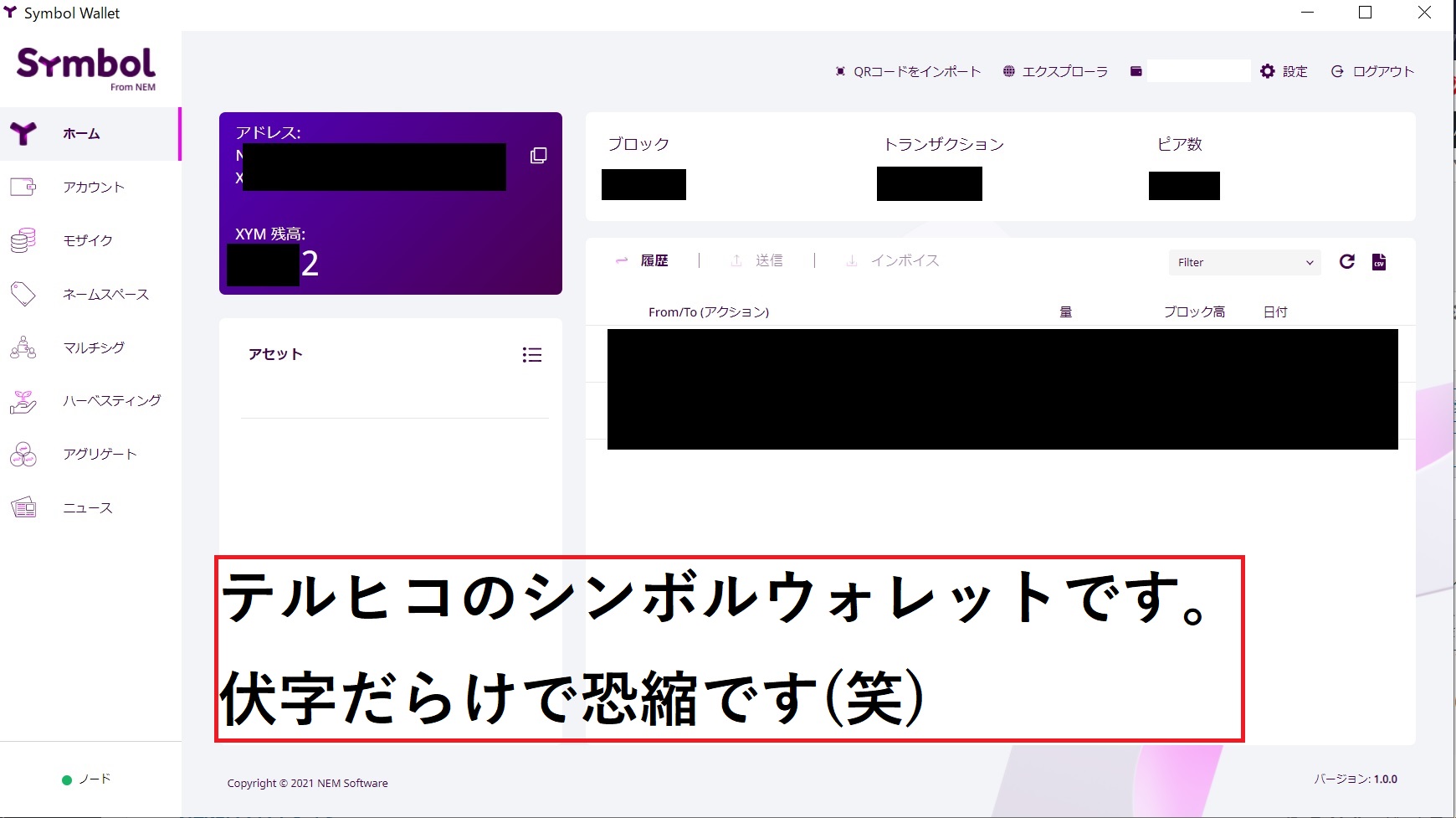This screenshot has width=1456, height=818.
Task: Click the マルチシグ people icon
Action: click(x=23, y=347)
